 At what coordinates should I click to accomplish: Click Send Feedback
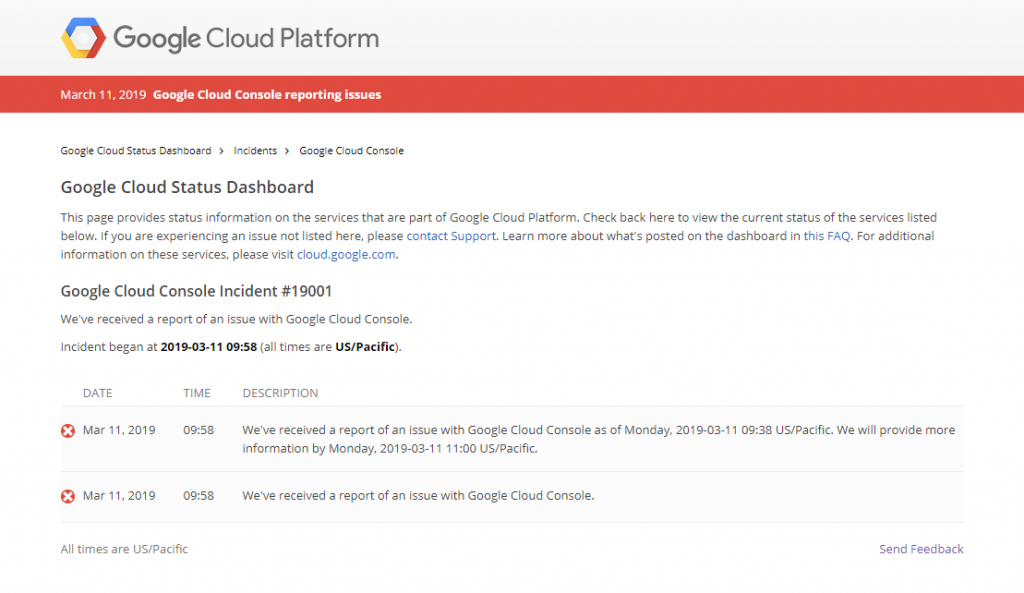pyautogui.click(x=920, y=548)
